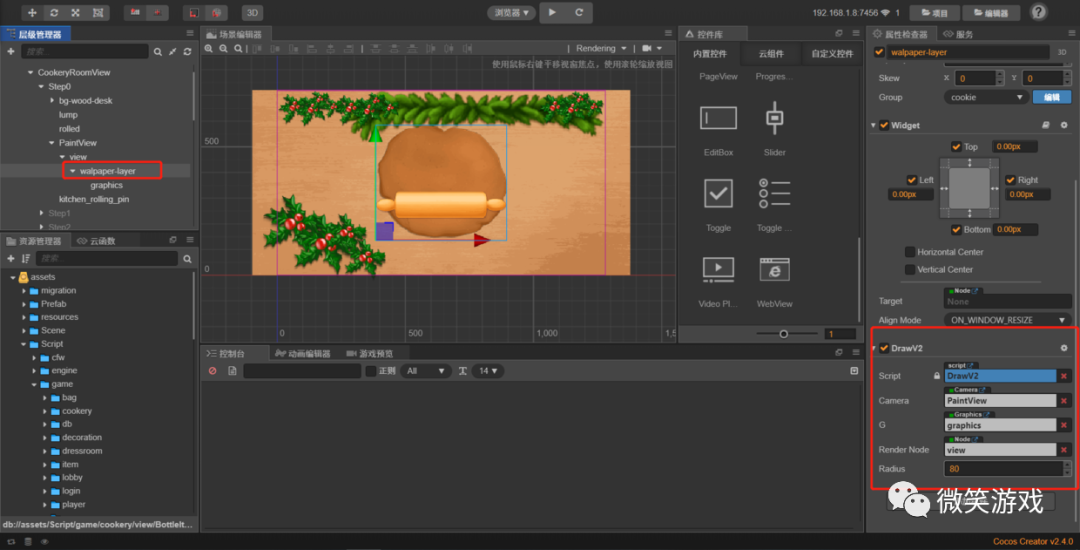Select the lump node
1080x550 pixels.
pyautogui.click(x=68, y=115)
